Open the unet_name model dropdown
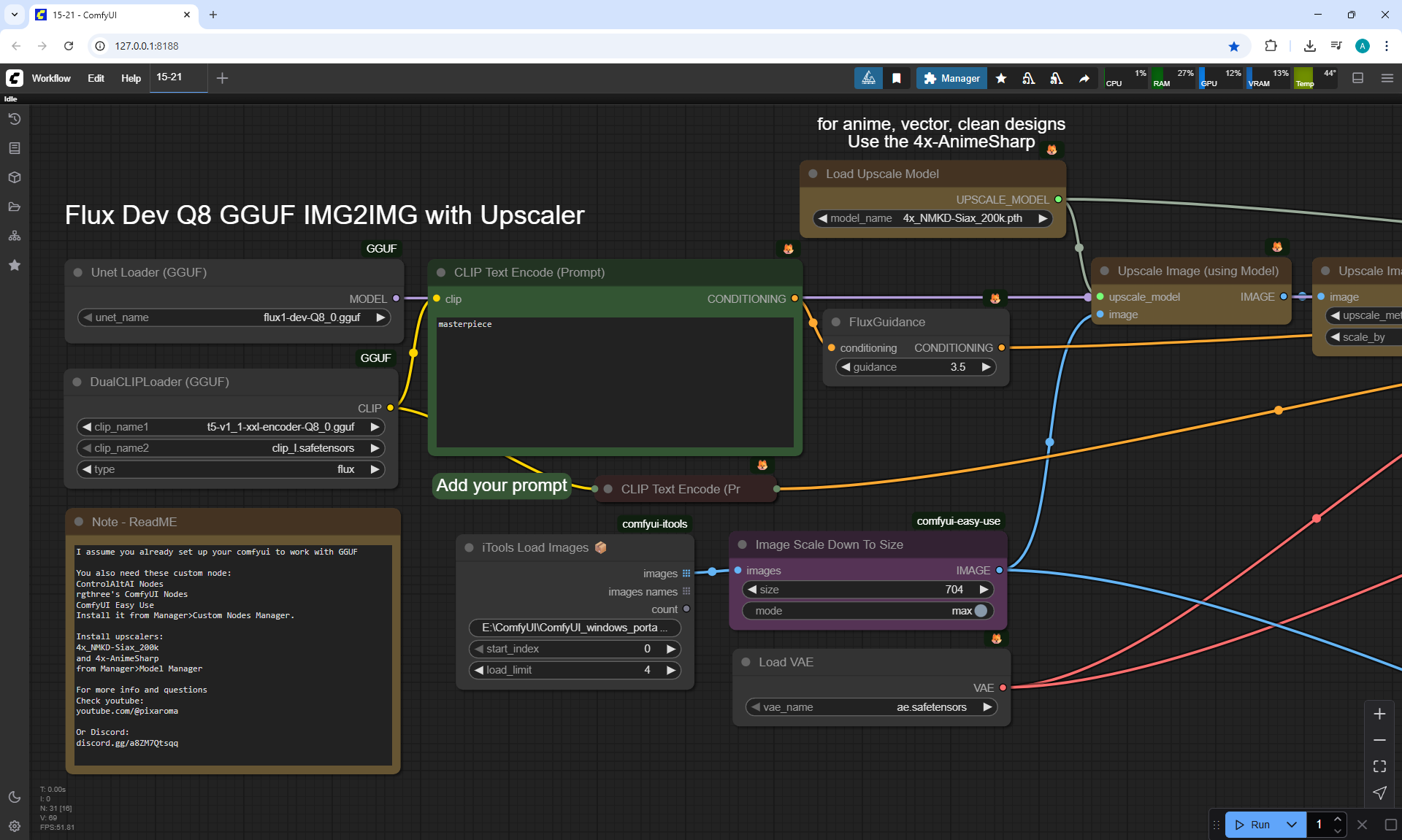The width and height of the screenshot is (1402, 840). (x=234, y=317)
